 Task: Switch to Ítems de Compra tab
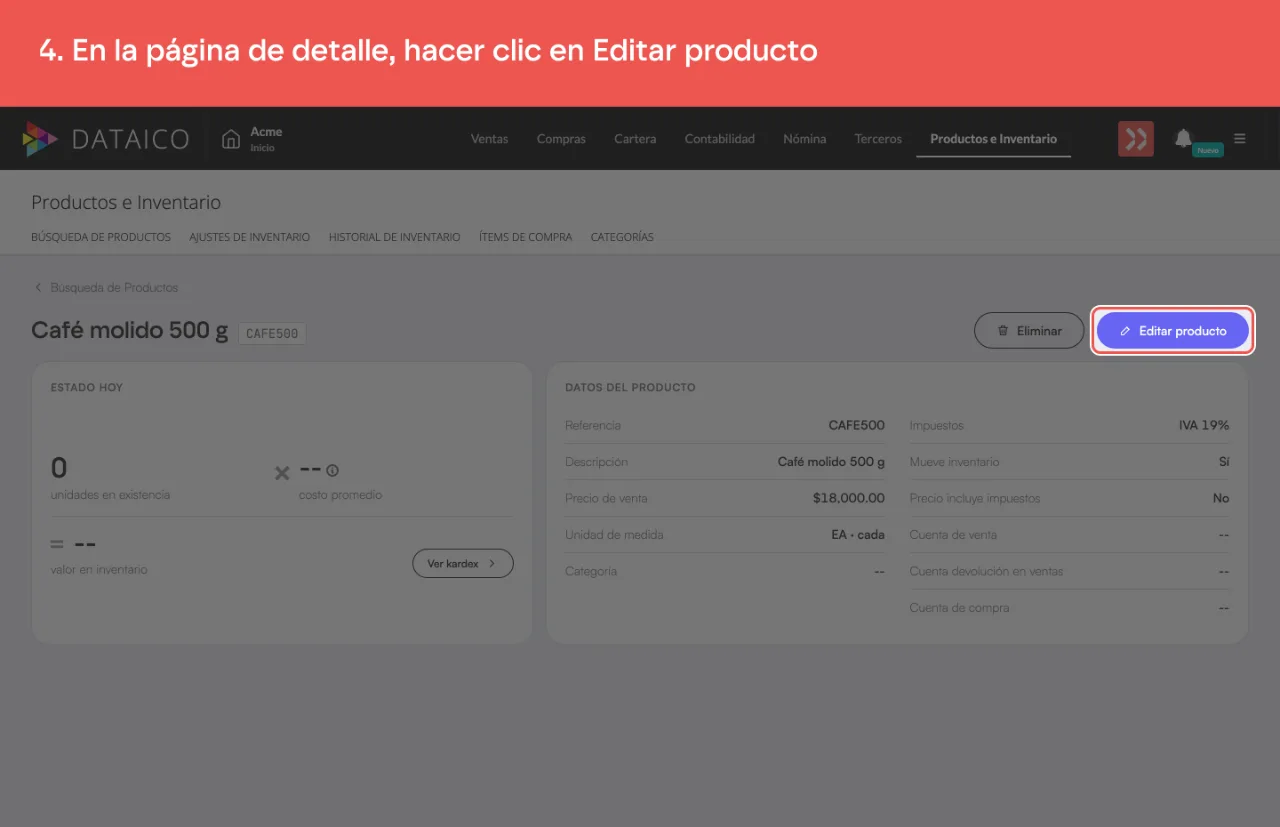(525, 237)
